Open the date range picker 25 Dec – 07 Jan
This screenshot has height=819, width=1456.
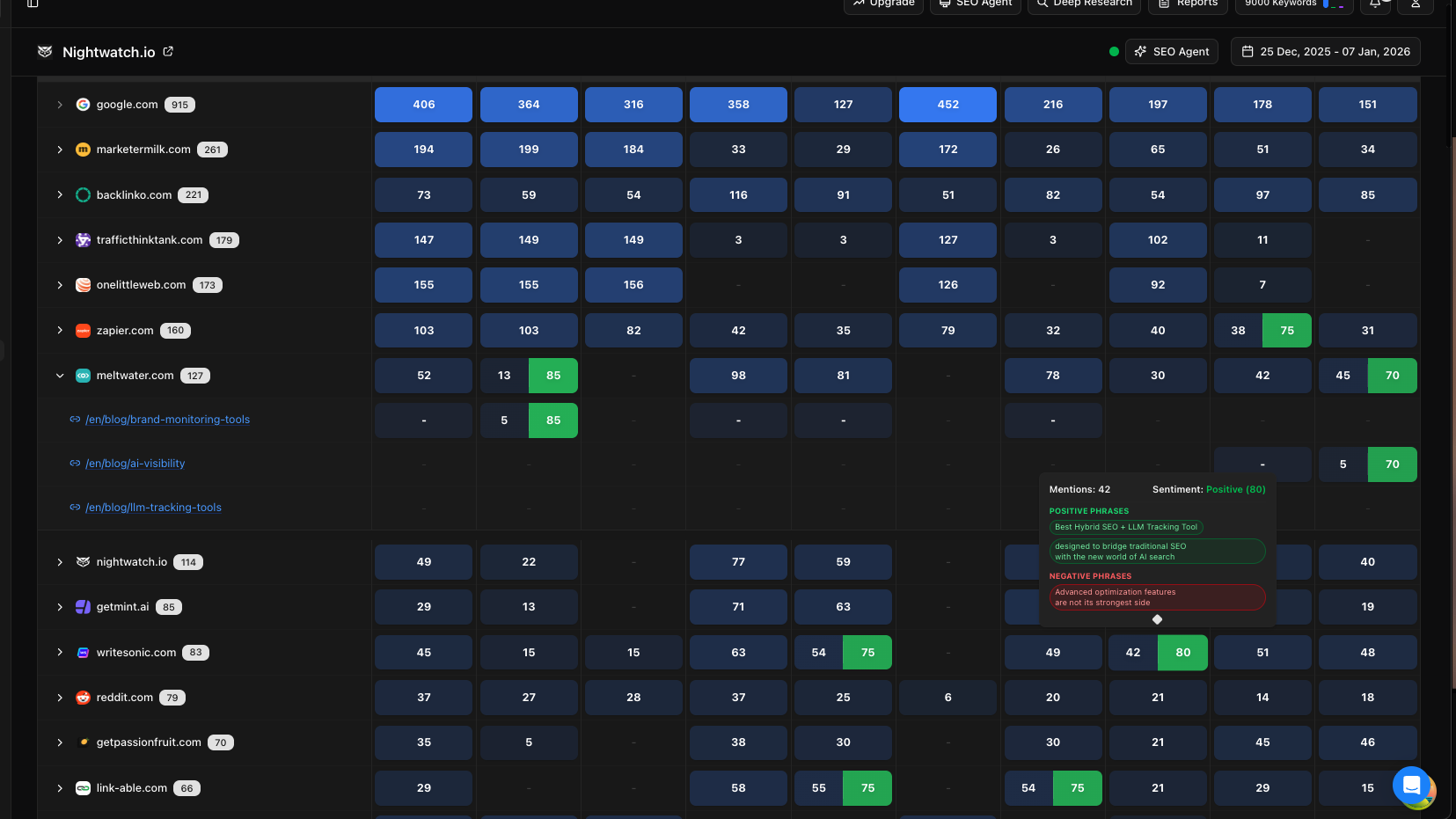click(x=1325, y=52)
